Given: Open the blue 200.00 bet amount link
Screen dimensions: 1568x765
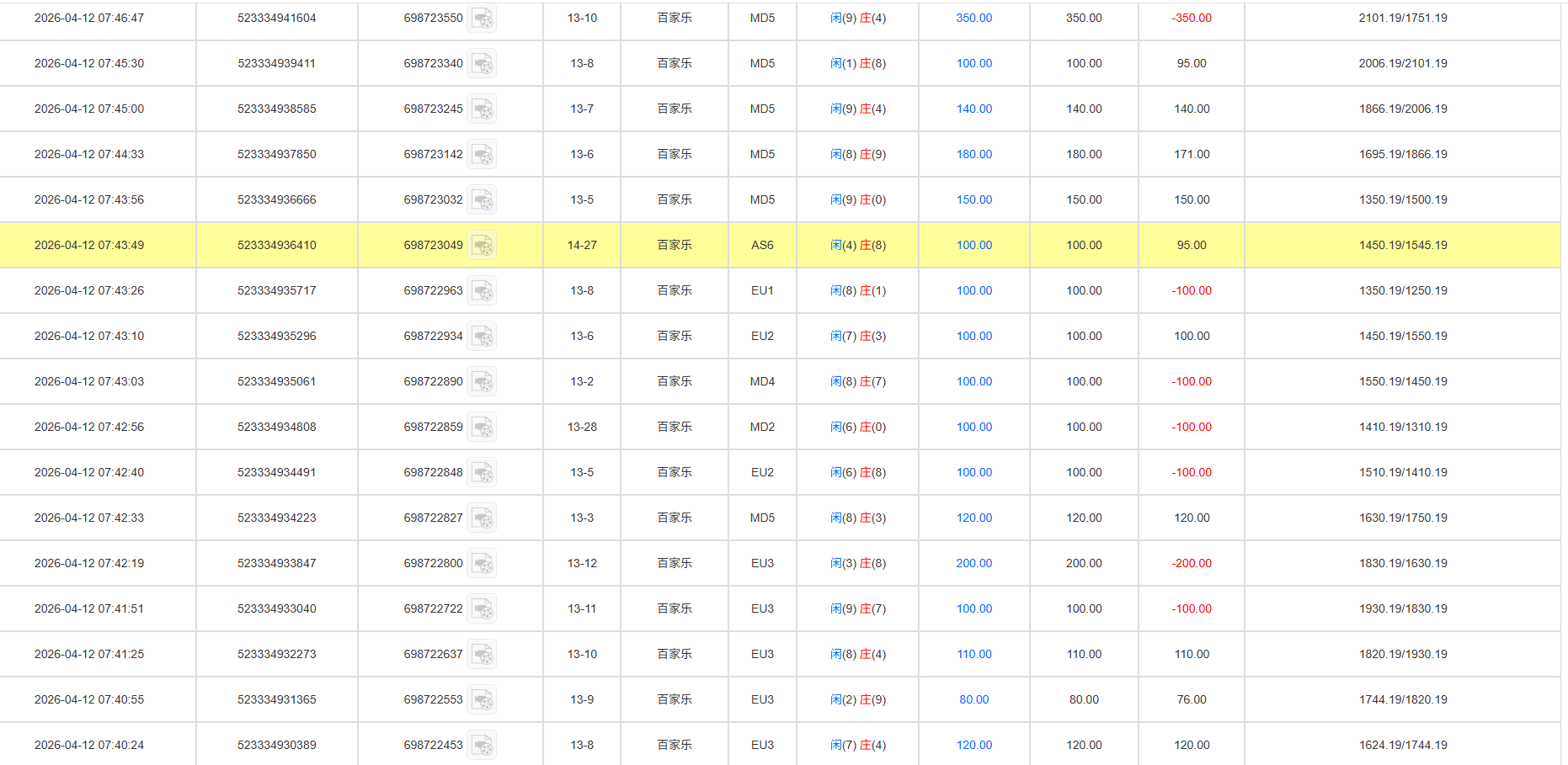Looking at the screenshot, I should click(973, 563).
